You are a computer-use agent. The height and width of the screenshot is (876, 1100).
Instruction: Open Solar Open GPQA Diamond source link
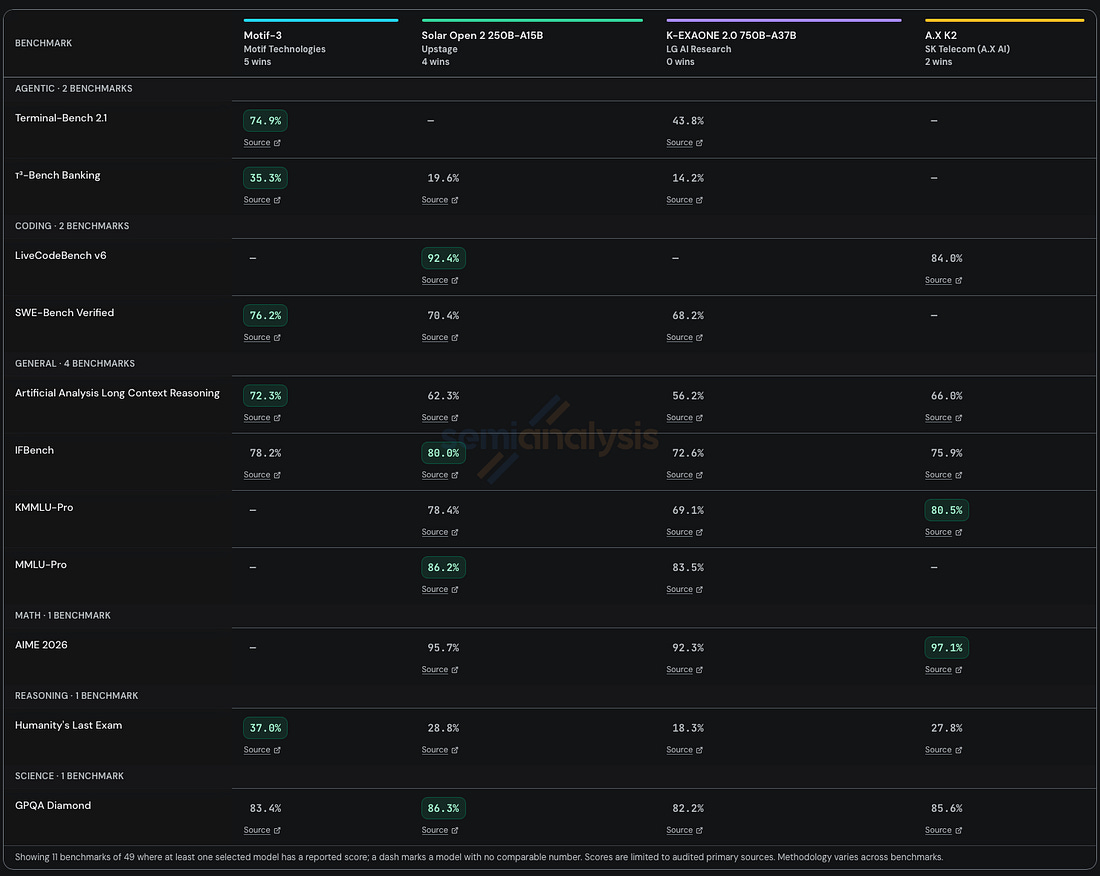point(435,830)
